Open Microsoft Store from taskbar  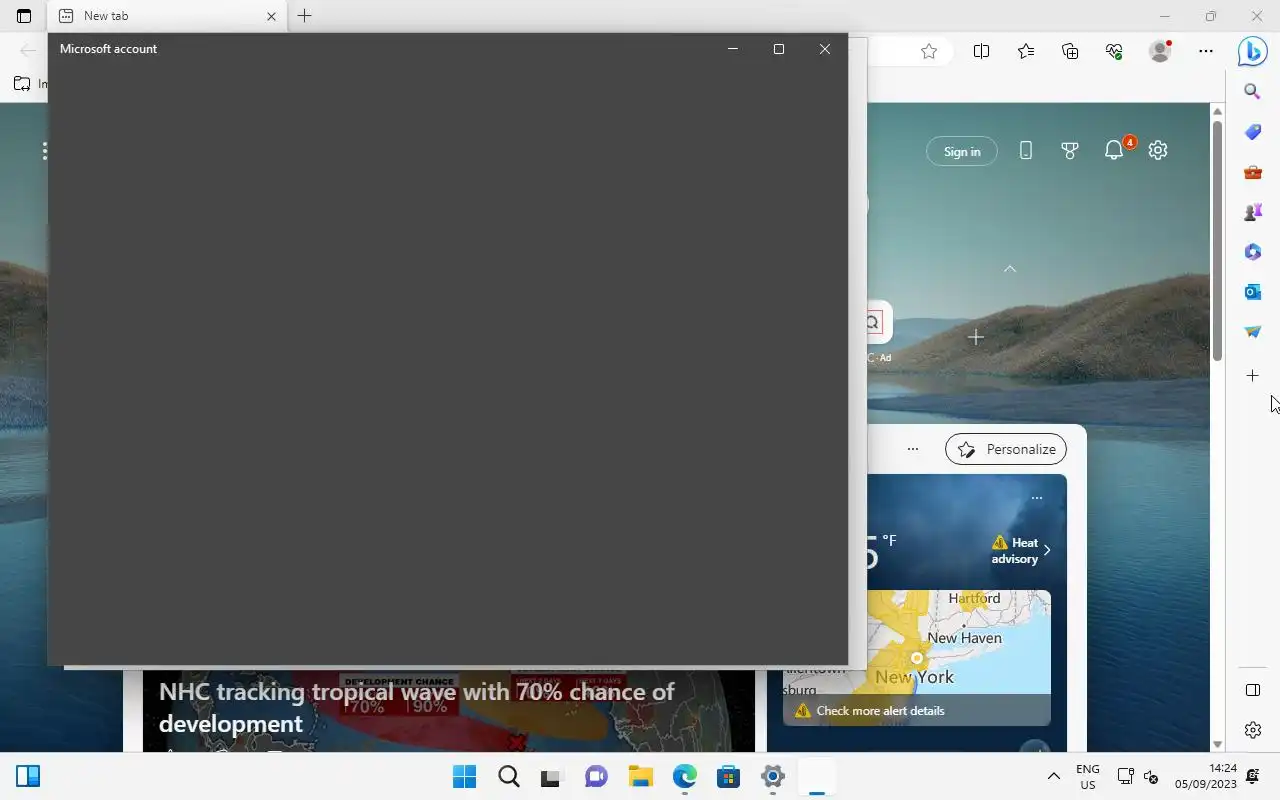pos(728,776)
